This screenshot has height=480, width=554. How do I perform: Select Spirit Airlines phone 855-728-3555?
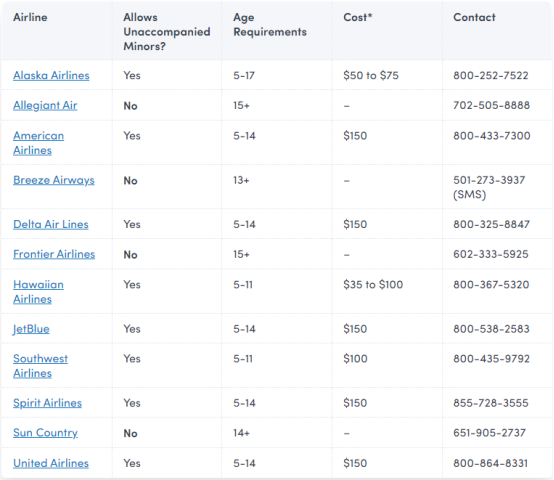(x=491, y=403)
